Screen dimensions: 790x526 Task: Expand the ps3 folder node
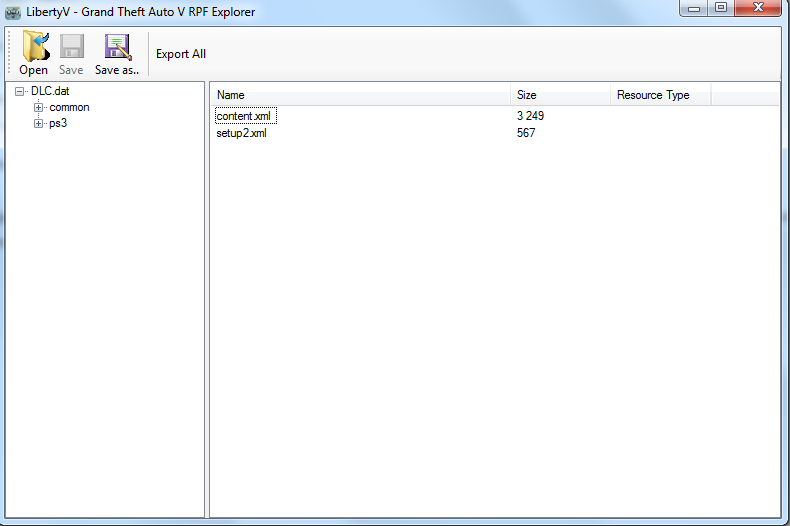[x=38, y=123]
